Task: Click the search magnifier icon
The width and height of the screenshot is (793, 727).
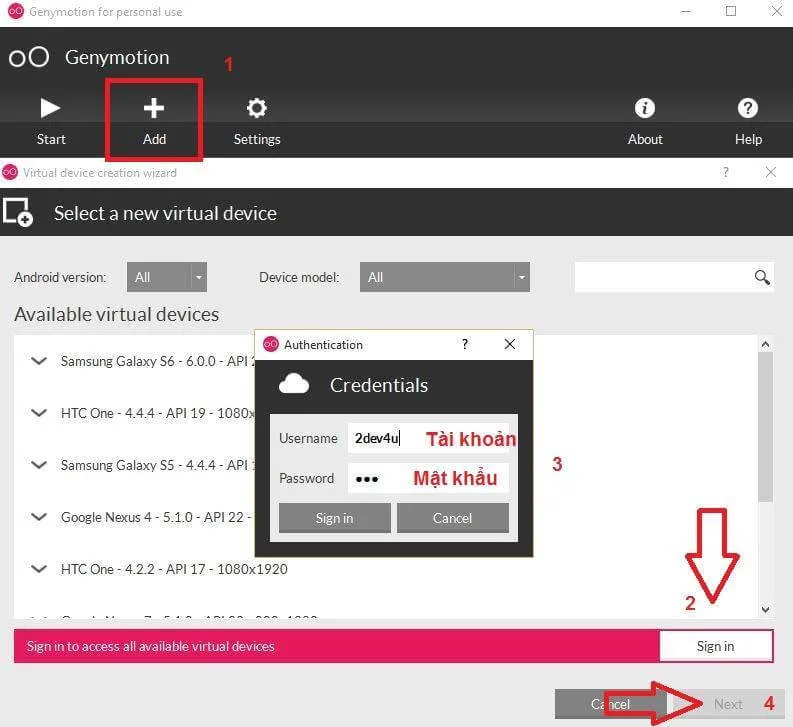Action: pyautogui.click(x=762, y=277)
